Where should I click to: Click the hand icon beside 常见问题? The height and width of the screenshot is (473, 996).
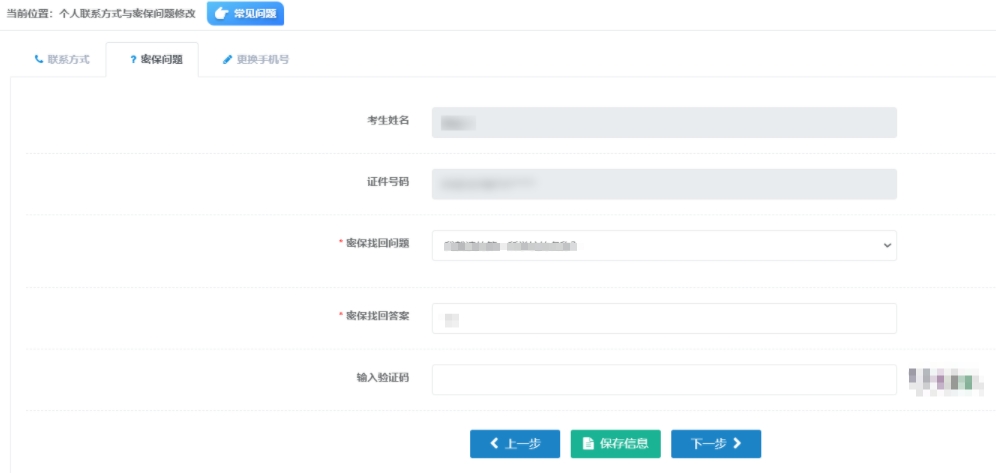(222, 13)
